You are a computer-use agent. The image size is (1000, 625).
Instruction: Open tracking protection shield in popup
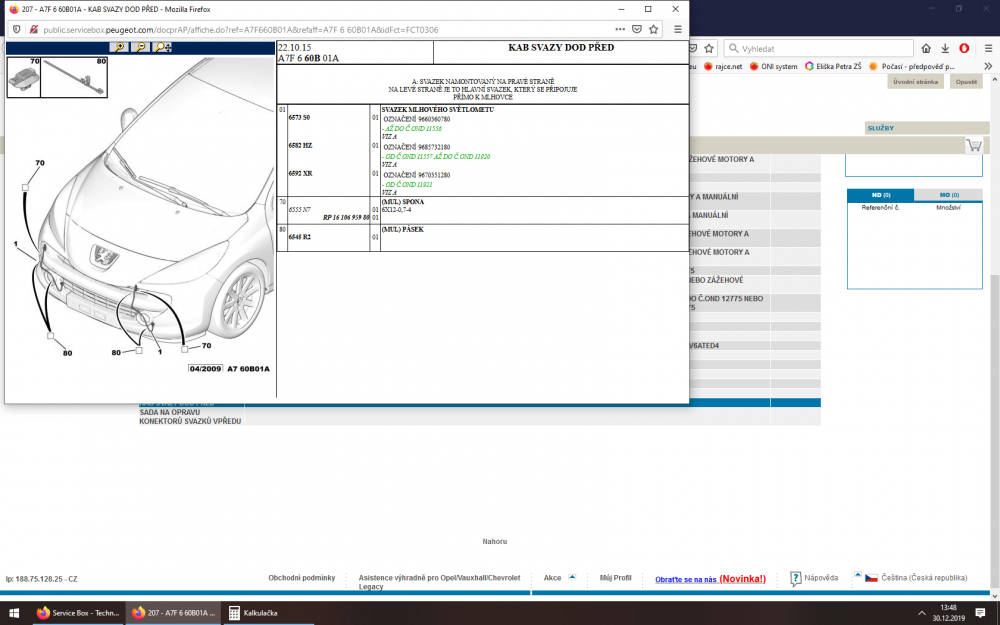click(17, 29)
